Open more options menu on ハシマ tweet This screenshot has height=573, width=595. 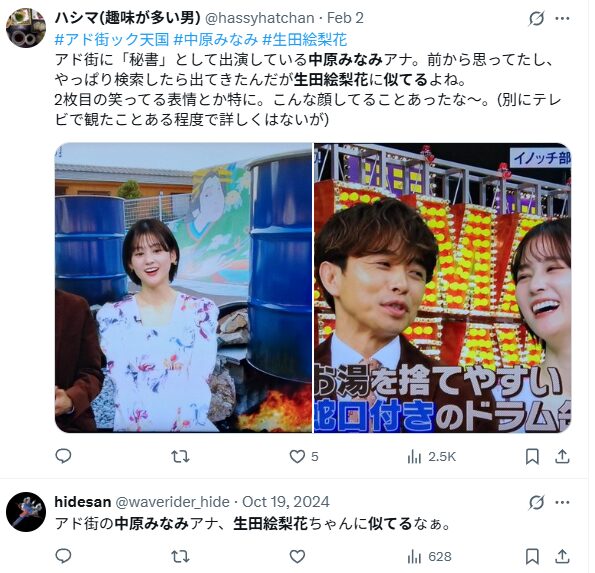click(x=562, y=19)
